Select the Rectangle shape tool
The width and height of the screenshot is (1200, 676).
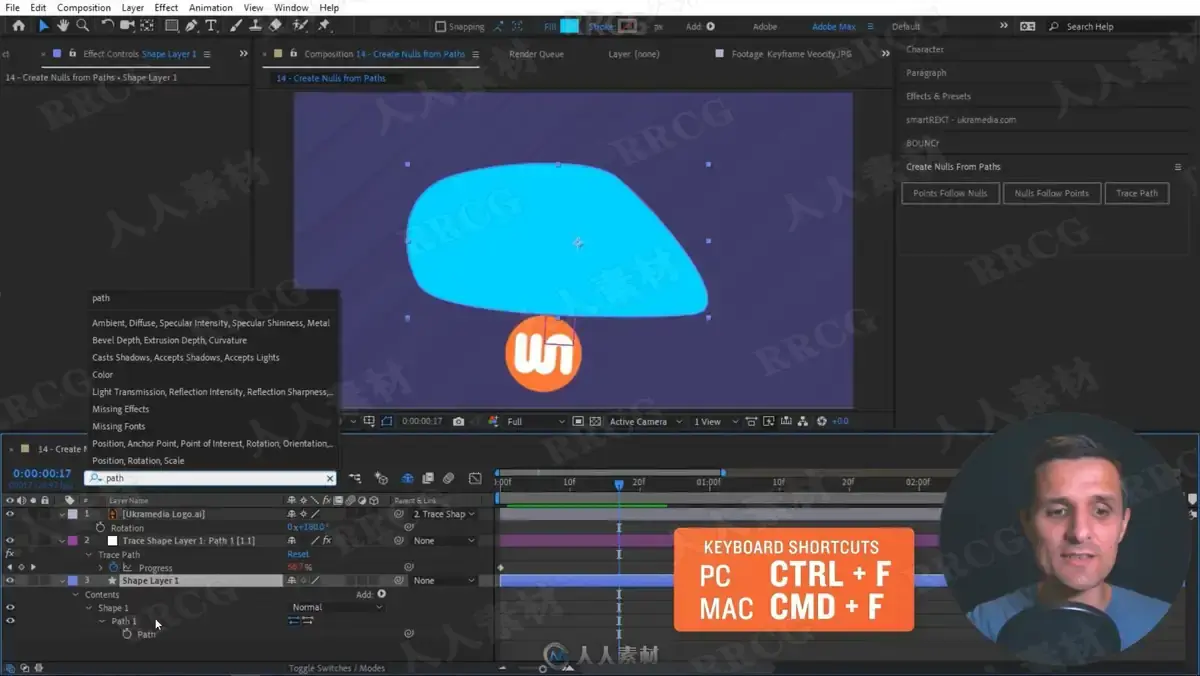[x=171, y=26]
